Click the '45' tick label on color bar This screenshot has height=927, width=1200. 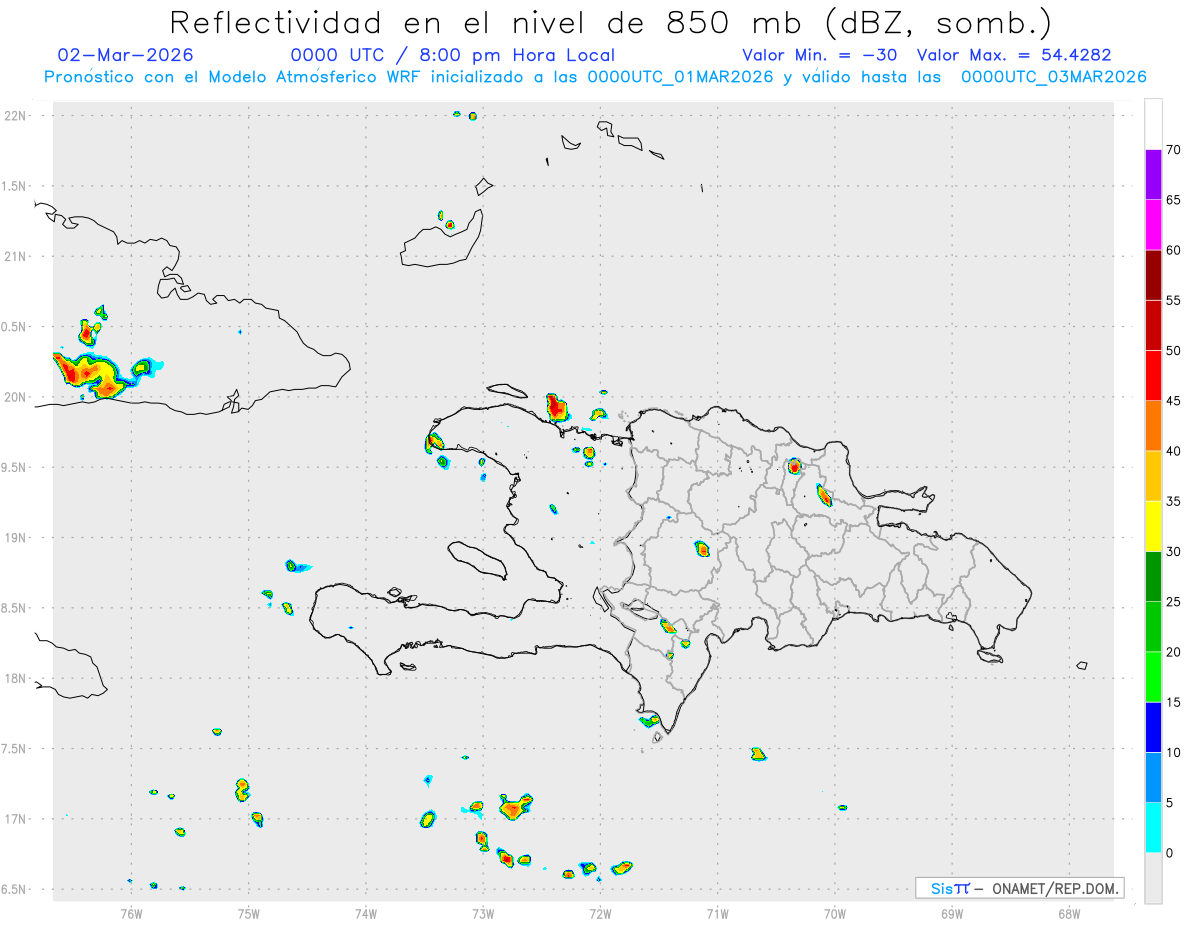pyautogui.click(x=1173, y=401)
